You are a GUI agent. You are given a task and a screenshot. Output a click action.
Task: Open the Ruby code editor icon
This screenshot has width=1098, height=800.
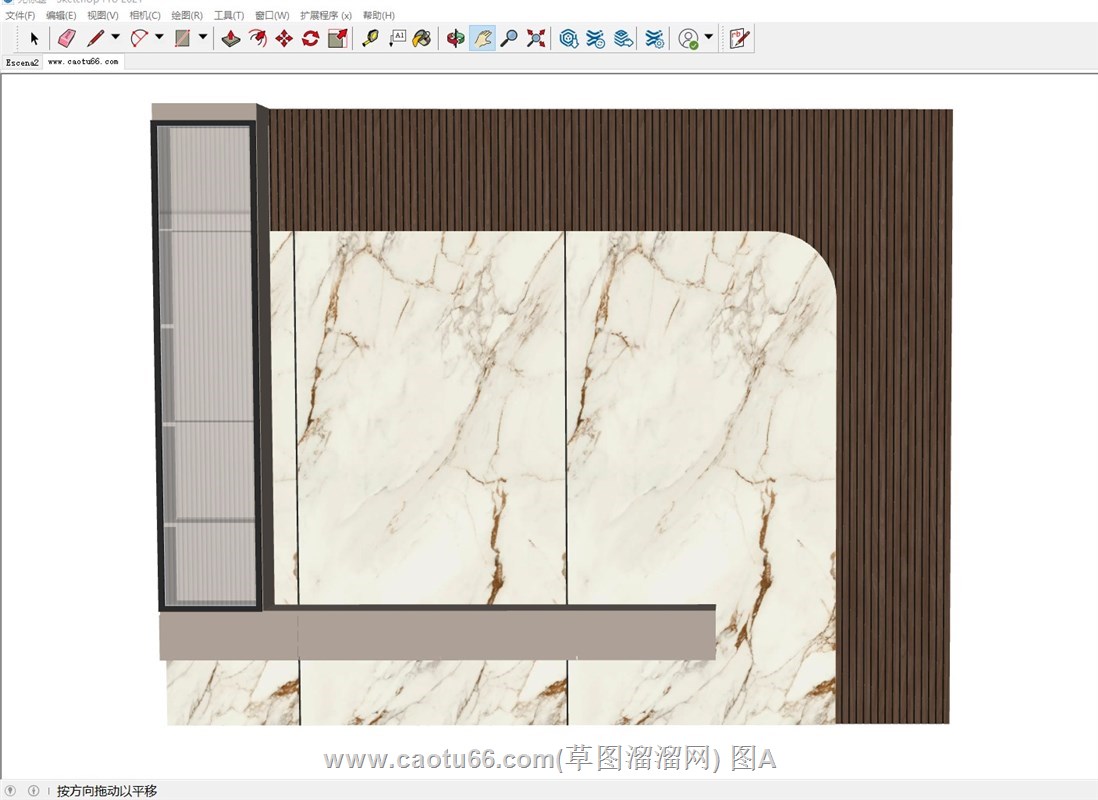tap(739, 39)
